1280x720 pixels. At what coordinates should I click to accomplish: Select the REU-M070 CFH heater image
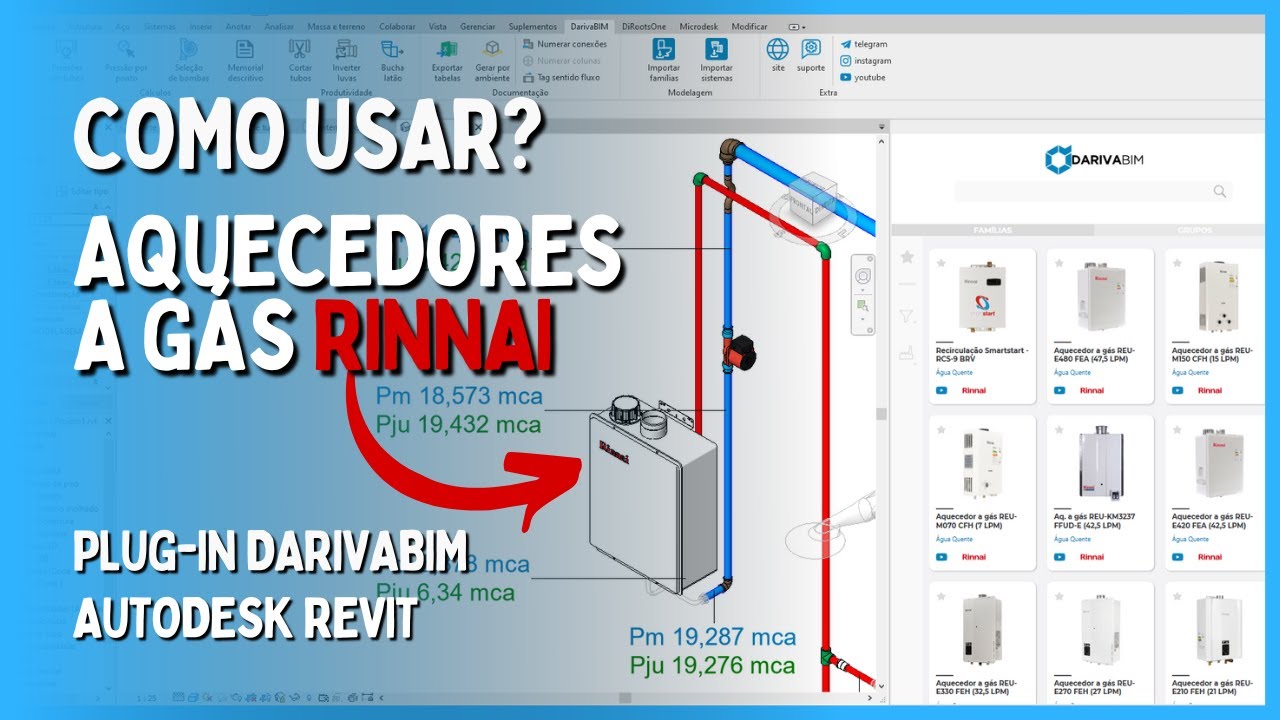[x=981, y=464]
